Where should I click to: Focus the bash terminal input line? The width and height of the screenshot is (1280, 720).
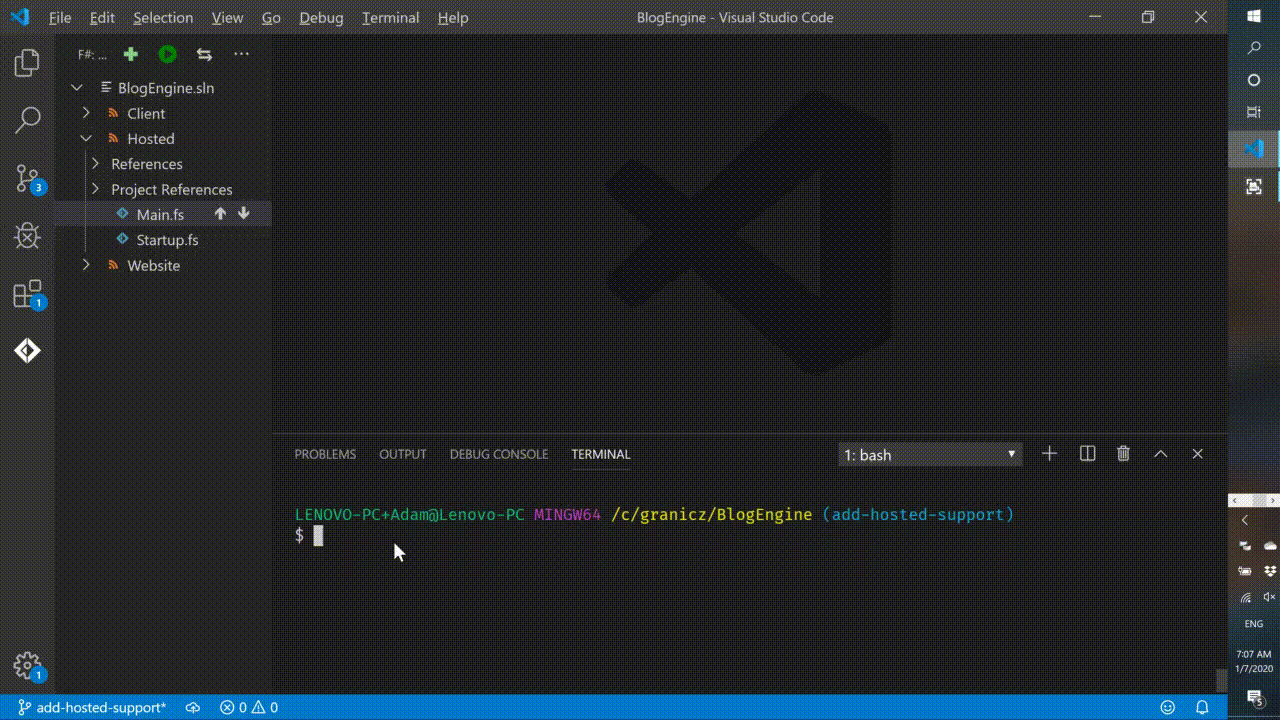pyautogui.click(x=750, y=536)
